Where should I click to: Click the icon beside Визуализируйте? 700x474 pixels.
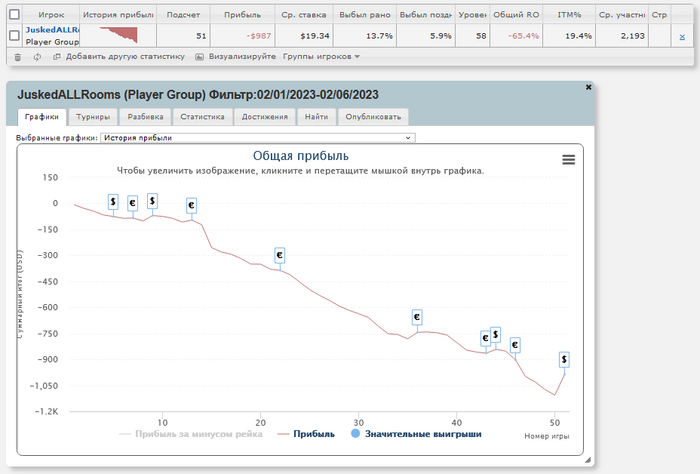199,57
